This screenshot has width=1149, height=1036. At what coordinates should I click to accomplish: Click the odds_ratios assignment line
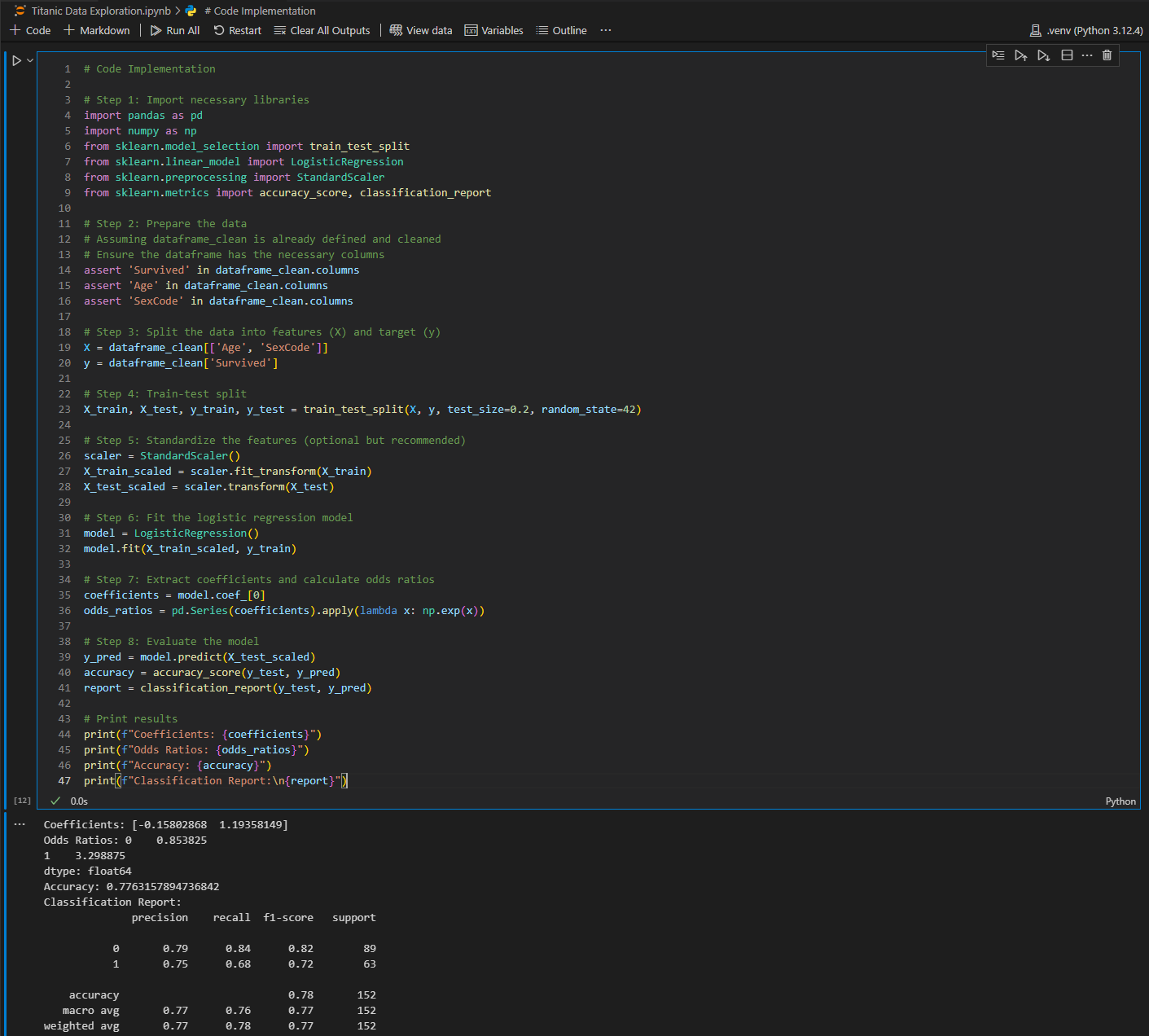tap(284, 611)
